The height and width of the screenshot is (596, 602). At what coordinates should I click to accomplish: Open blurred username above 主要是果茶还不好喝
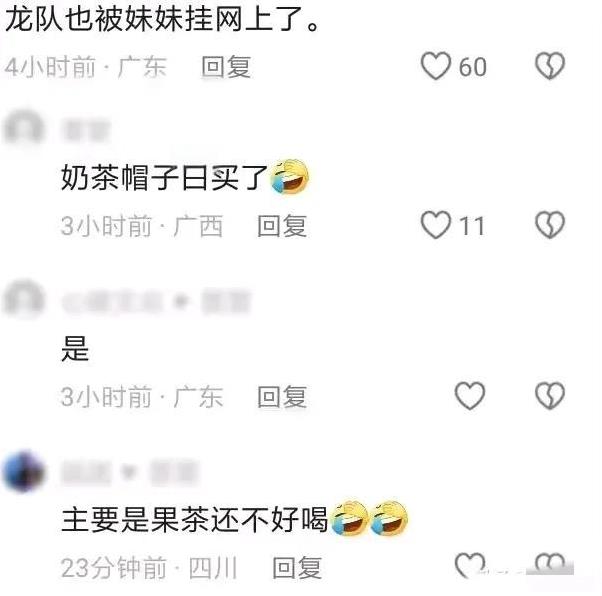pos(130,472)
